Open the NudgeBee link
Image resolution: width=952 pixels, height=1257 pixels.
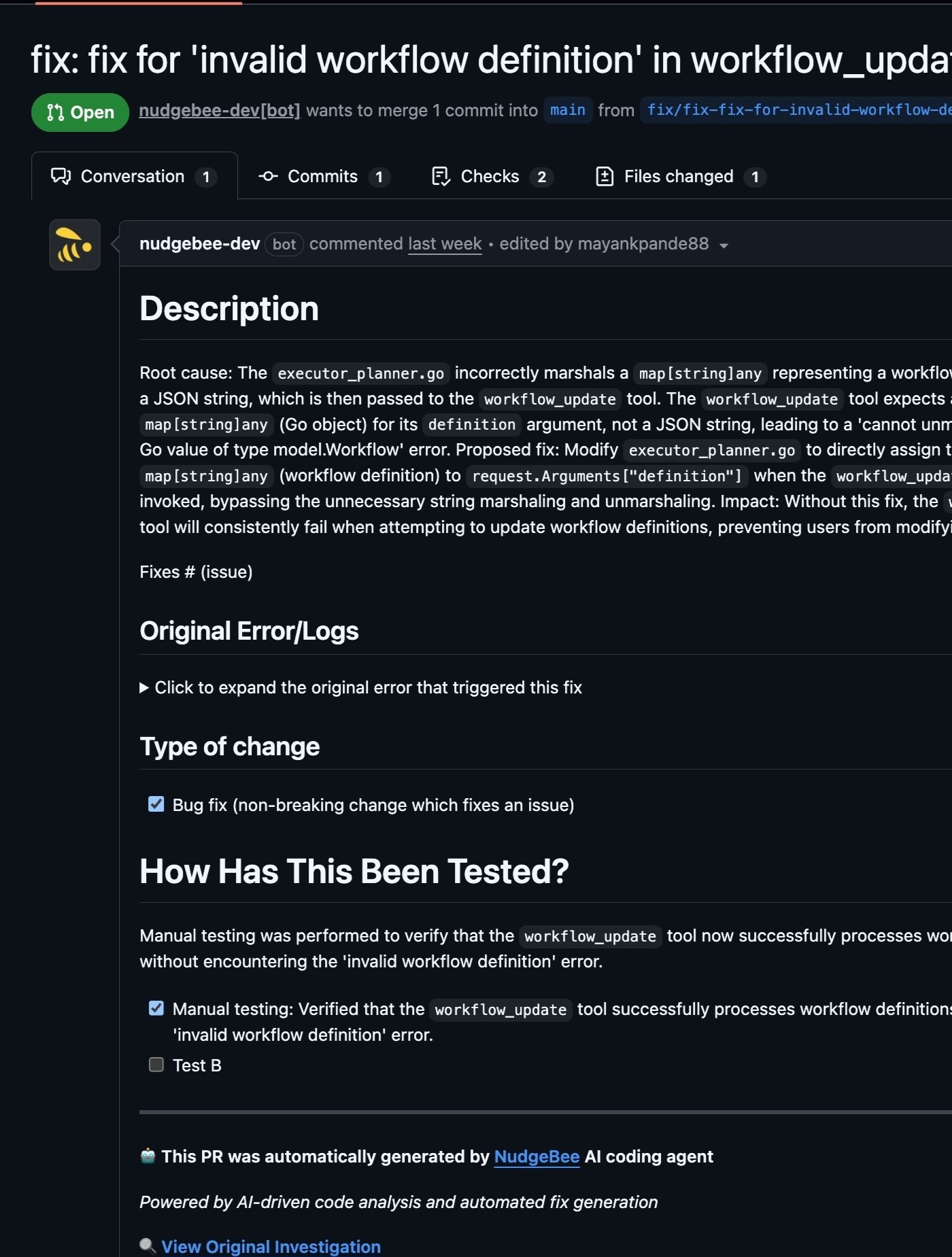[x=537, y=1156]
